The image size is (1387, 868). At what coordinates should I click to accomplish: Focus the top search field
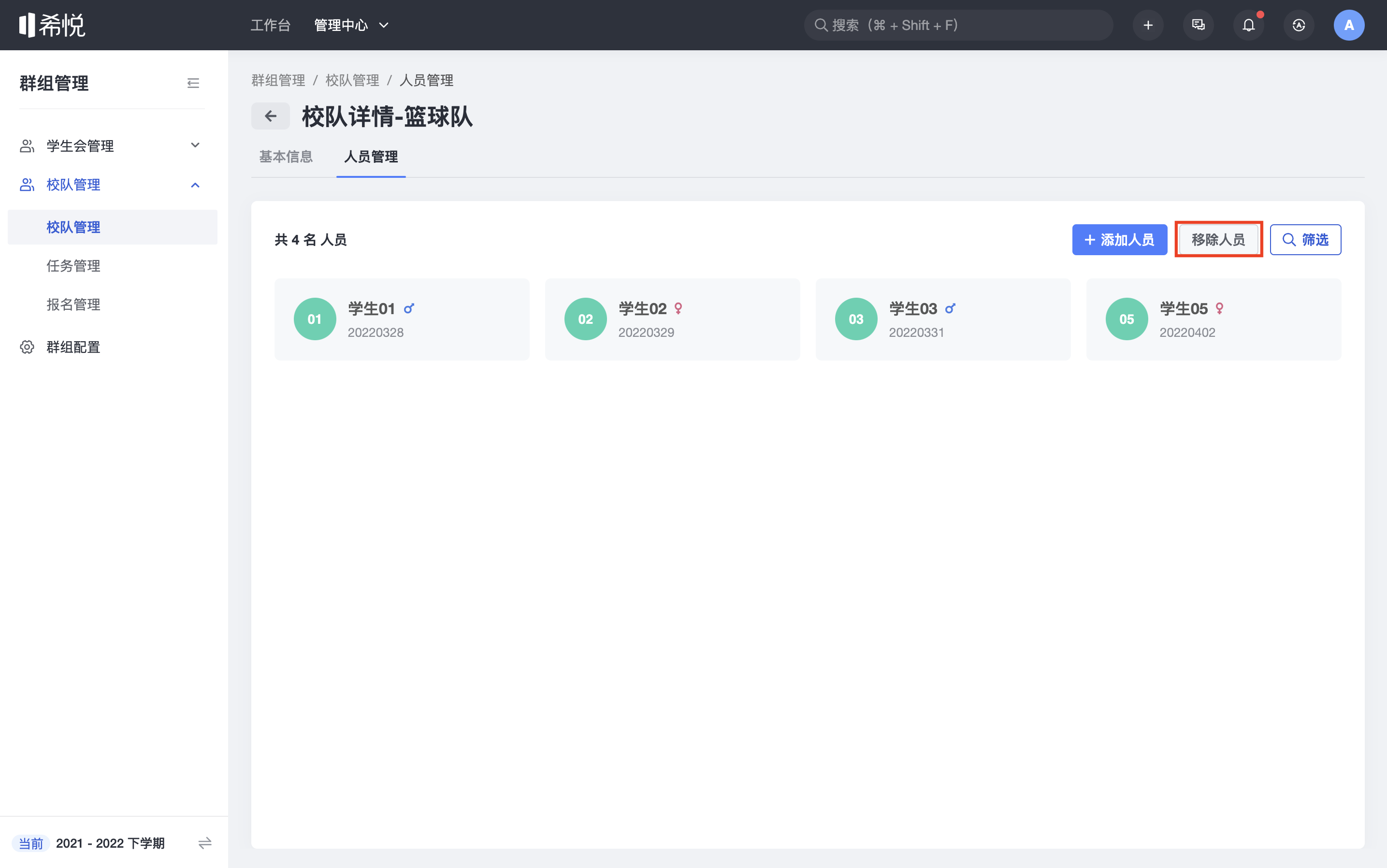tap(958, 25)
